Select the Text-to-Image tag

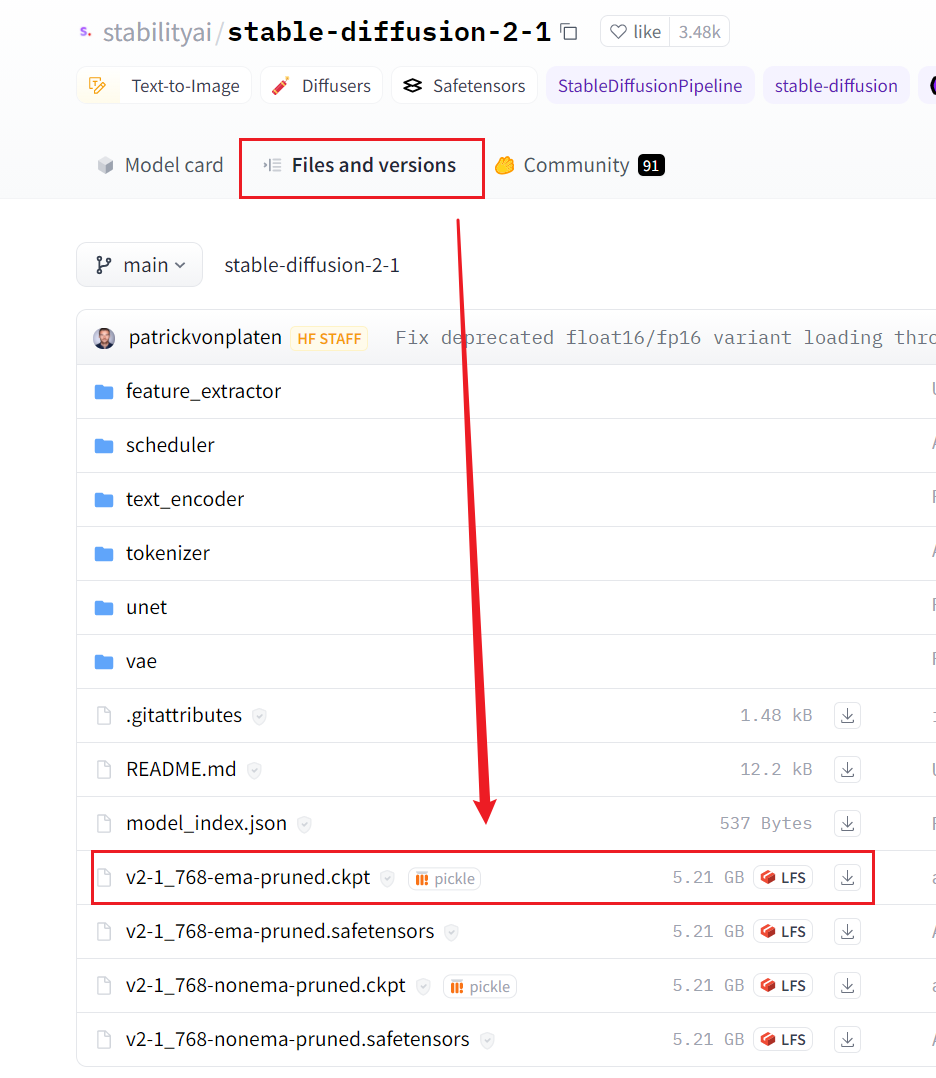pos(164,85)
